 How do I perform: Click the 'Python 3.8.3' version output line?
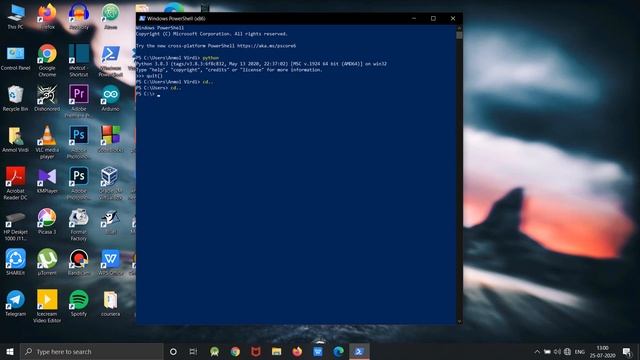pos(261,64)
